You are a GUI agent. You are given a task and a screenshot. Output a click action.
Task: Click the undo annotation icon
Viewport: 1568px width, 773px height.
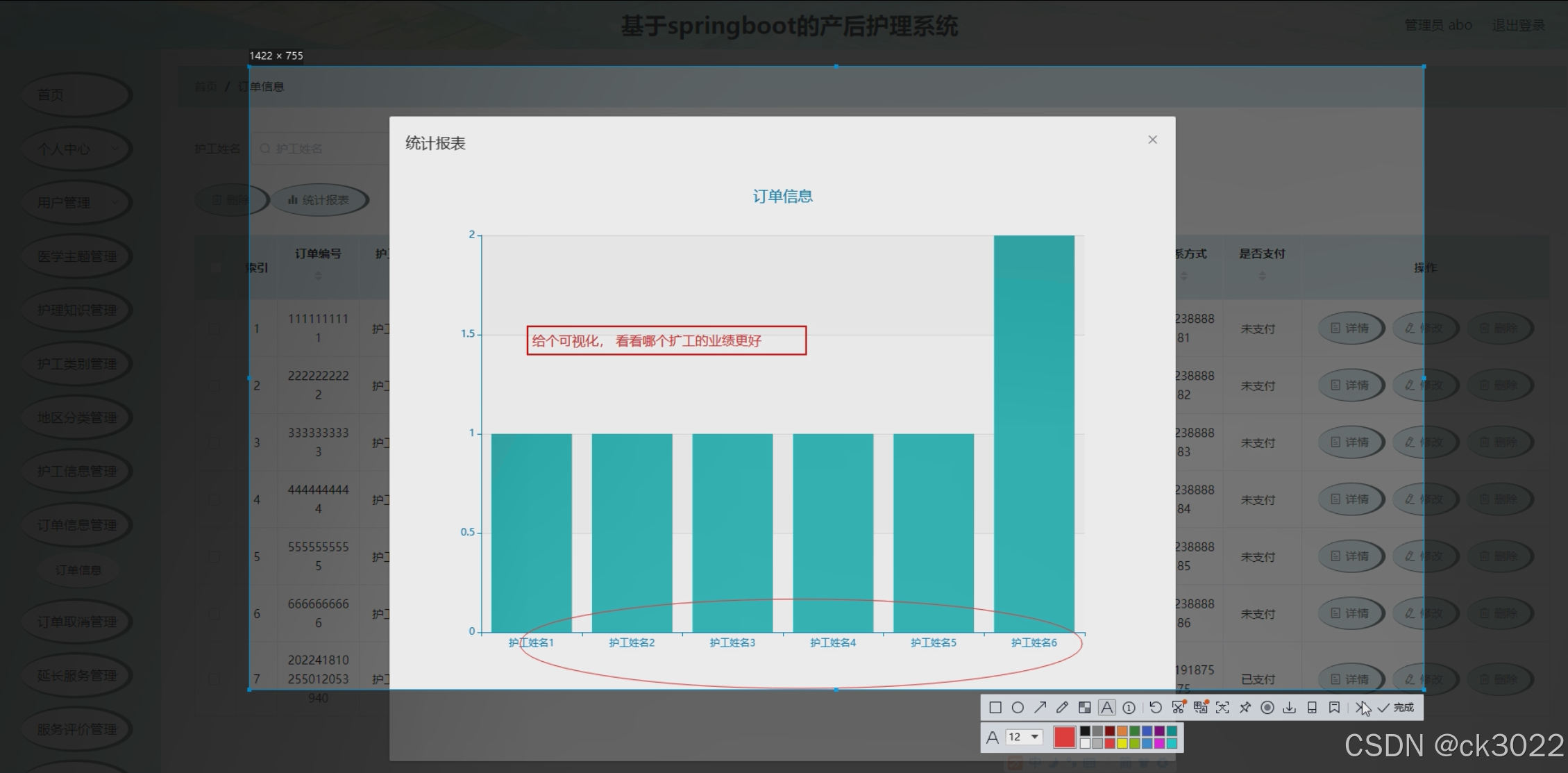pos(1155,707)
